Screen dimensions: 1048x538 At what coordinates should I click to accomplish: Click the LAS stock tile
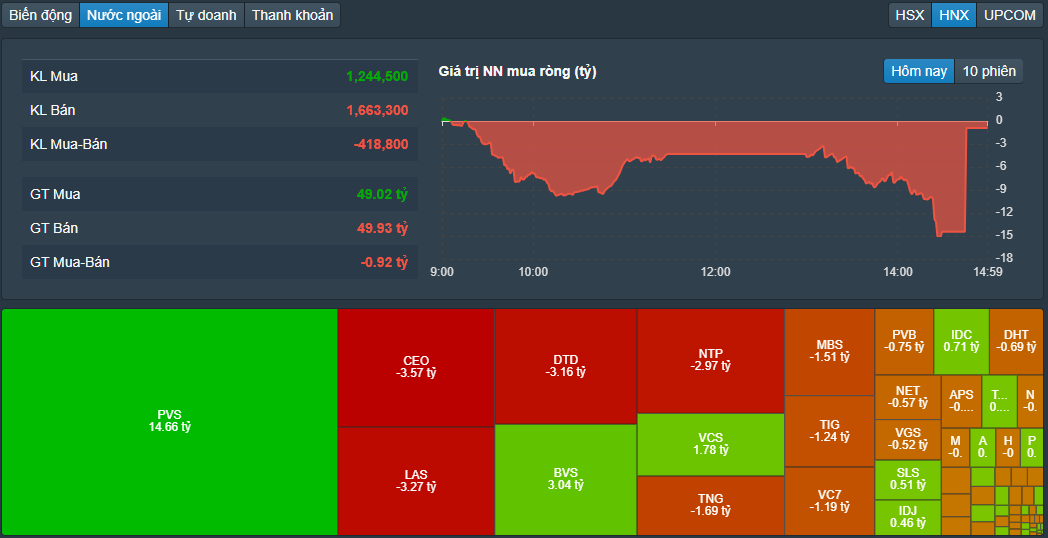[416, 481]
